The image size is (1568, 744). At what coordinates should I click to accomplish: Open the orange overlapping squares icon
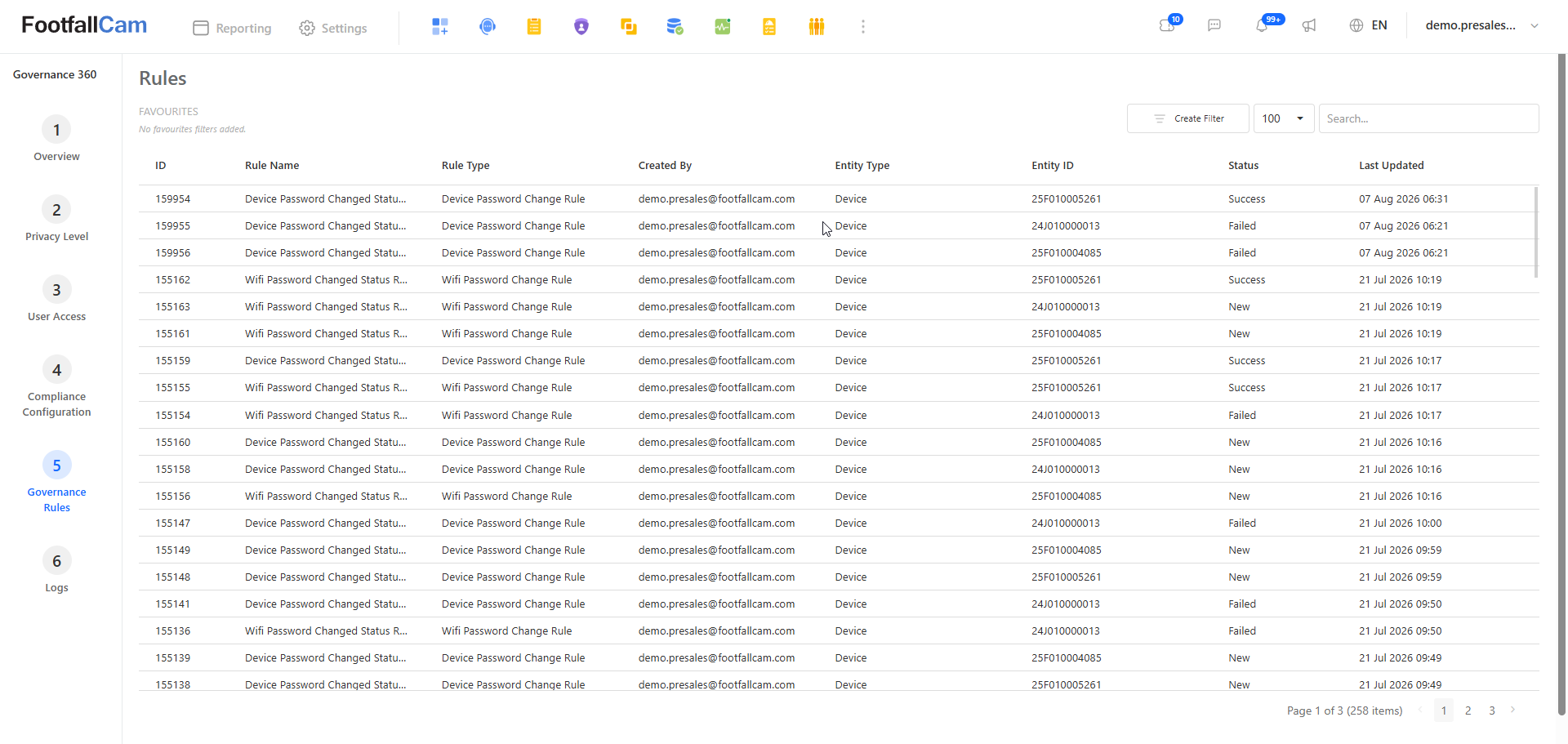628,27
